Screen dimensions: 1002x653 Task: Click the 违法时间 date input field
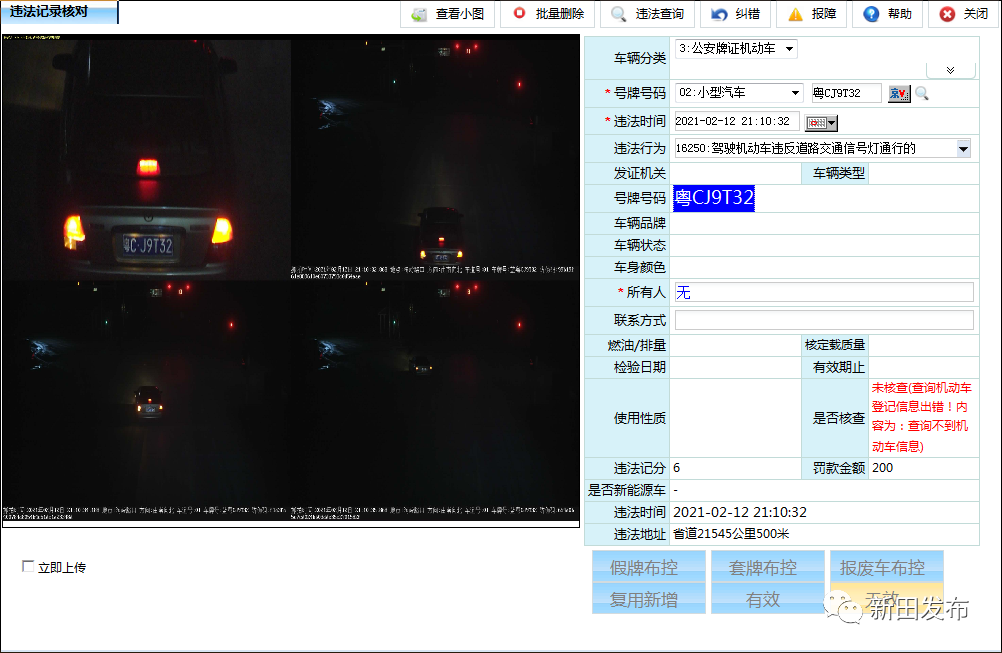point(737,121)
